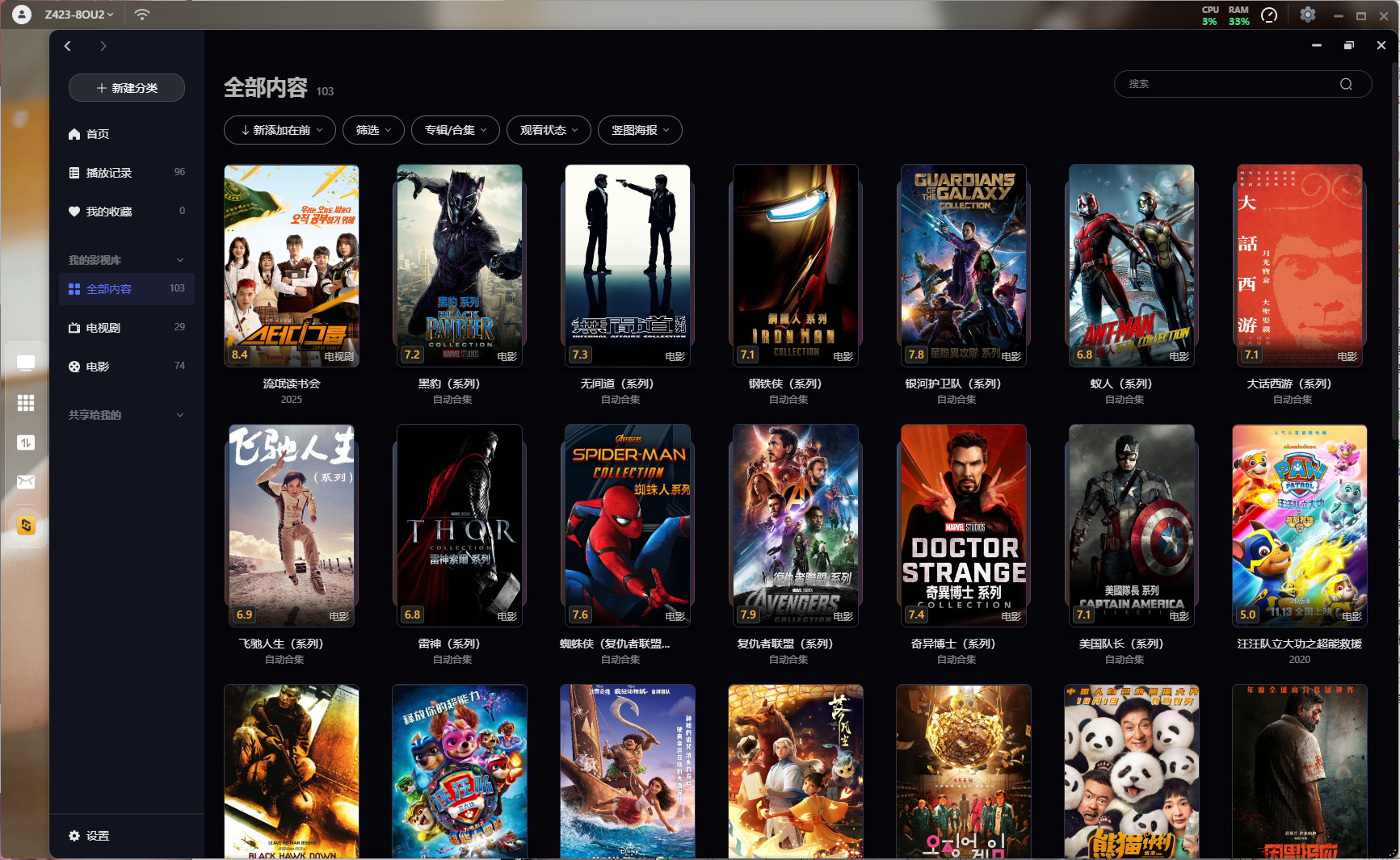Screen dimensions: 1400x860
Task: Open the Z423-8OU2 device dropdown
Action: tap(79, 15)
